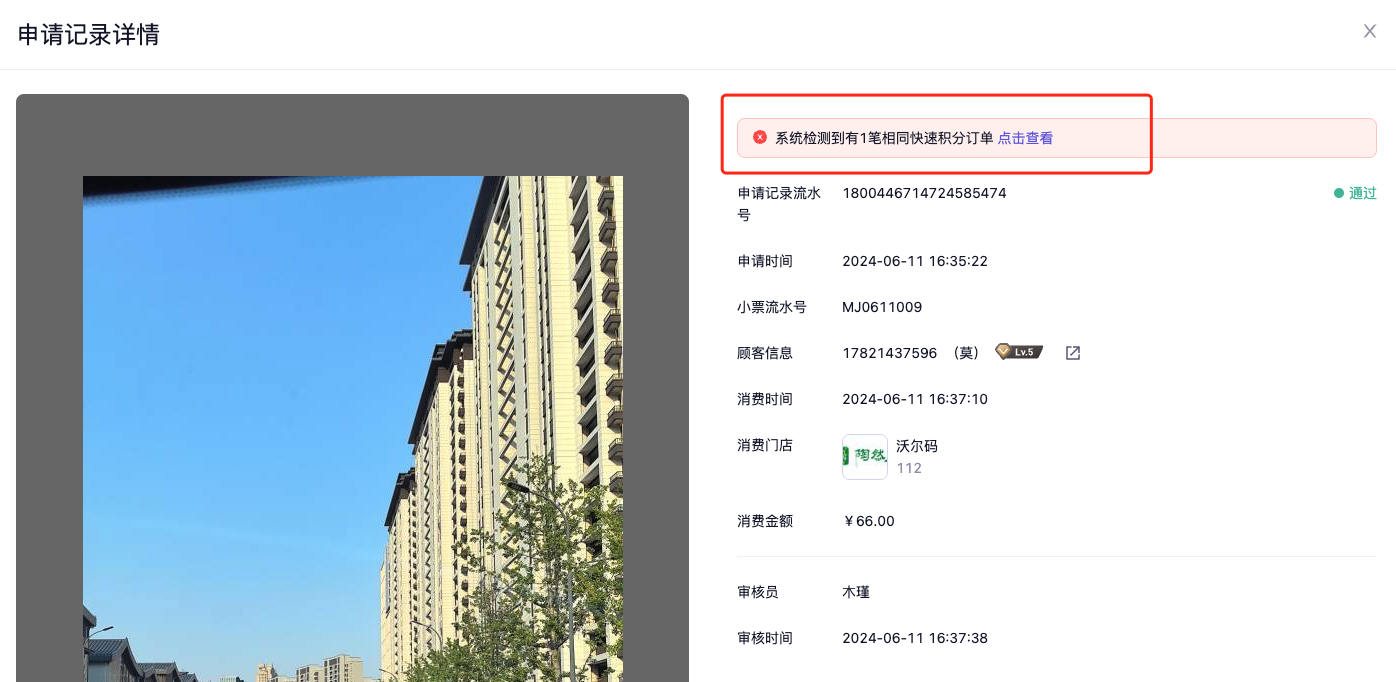Screen dimensions: 1396x682
Task: Click the store ID 112 text
Action: (x=908, y=468)
